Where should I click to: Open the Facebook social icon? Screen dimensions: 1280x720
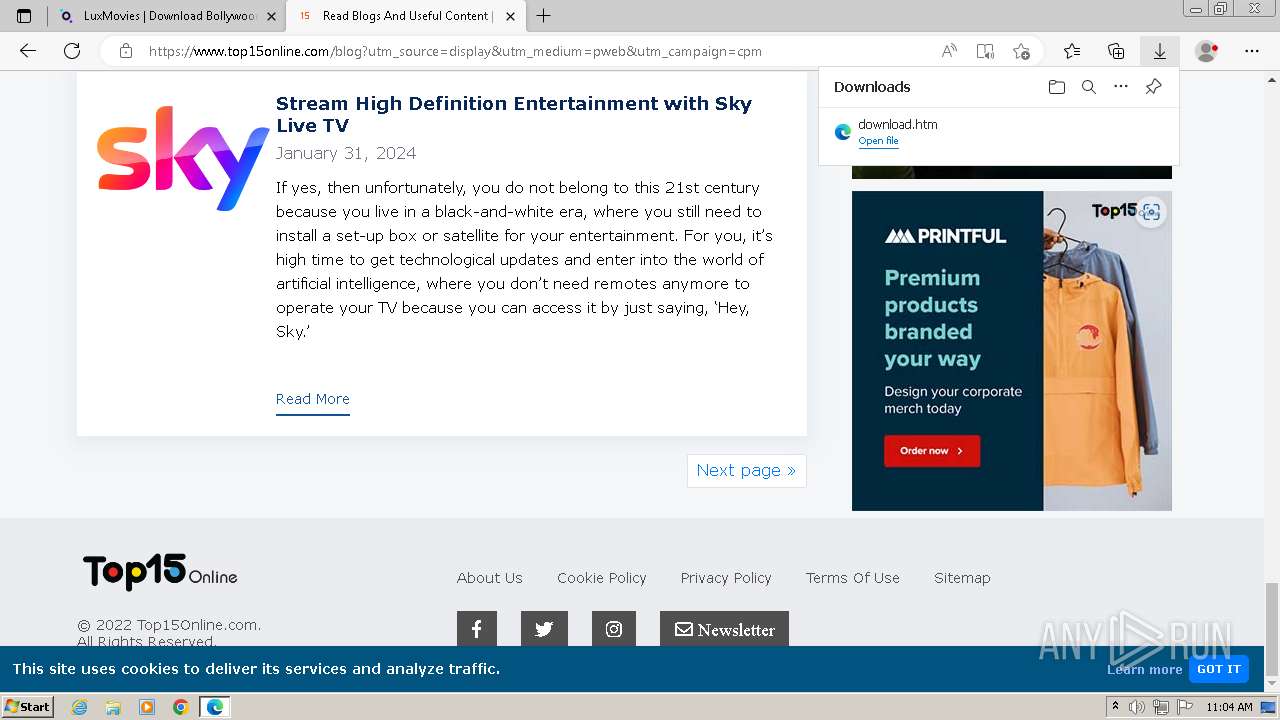pyautogui.click(x=477, y=629)
